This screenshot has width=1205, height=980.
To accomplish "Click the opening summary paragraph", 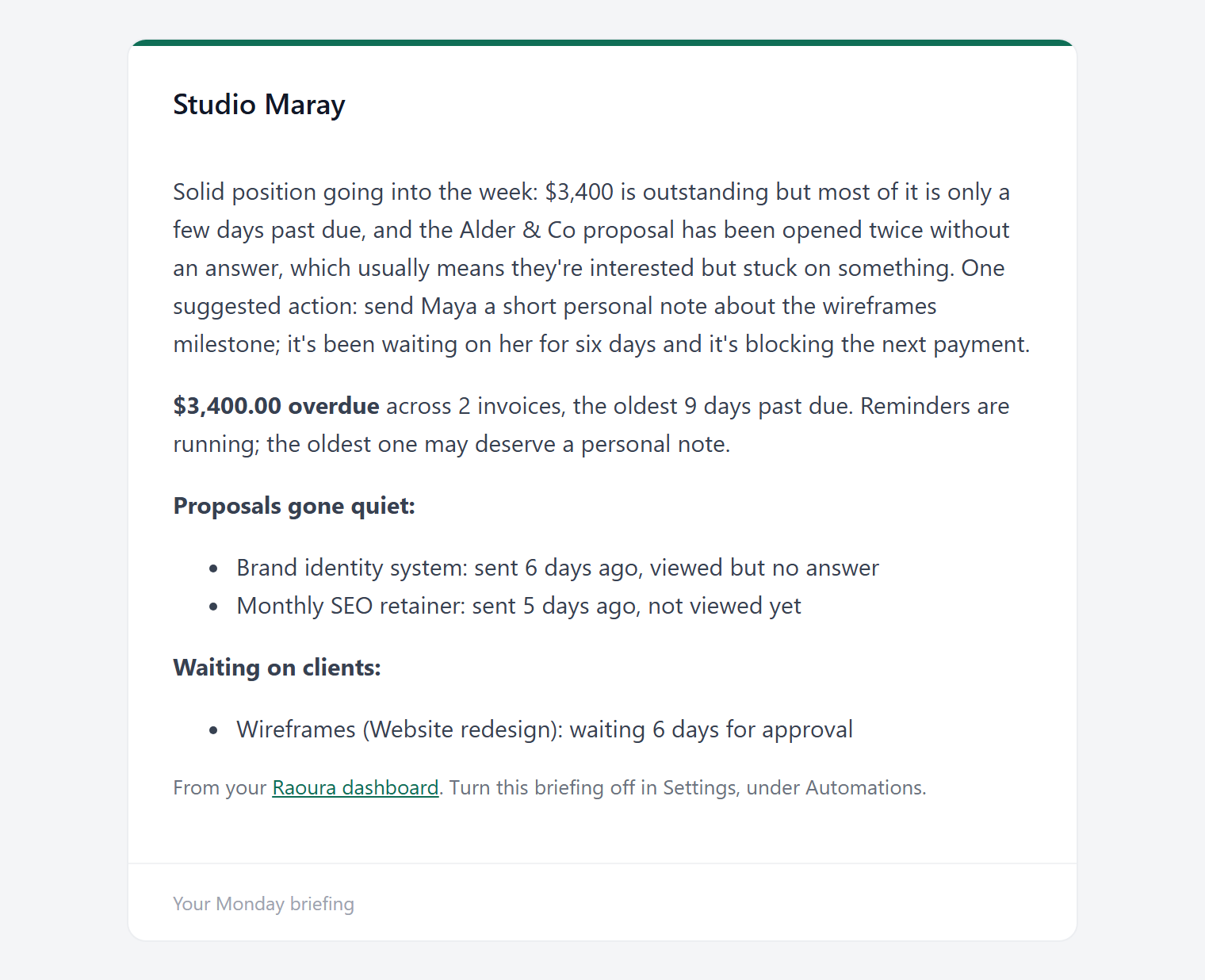I will [602, 268].
